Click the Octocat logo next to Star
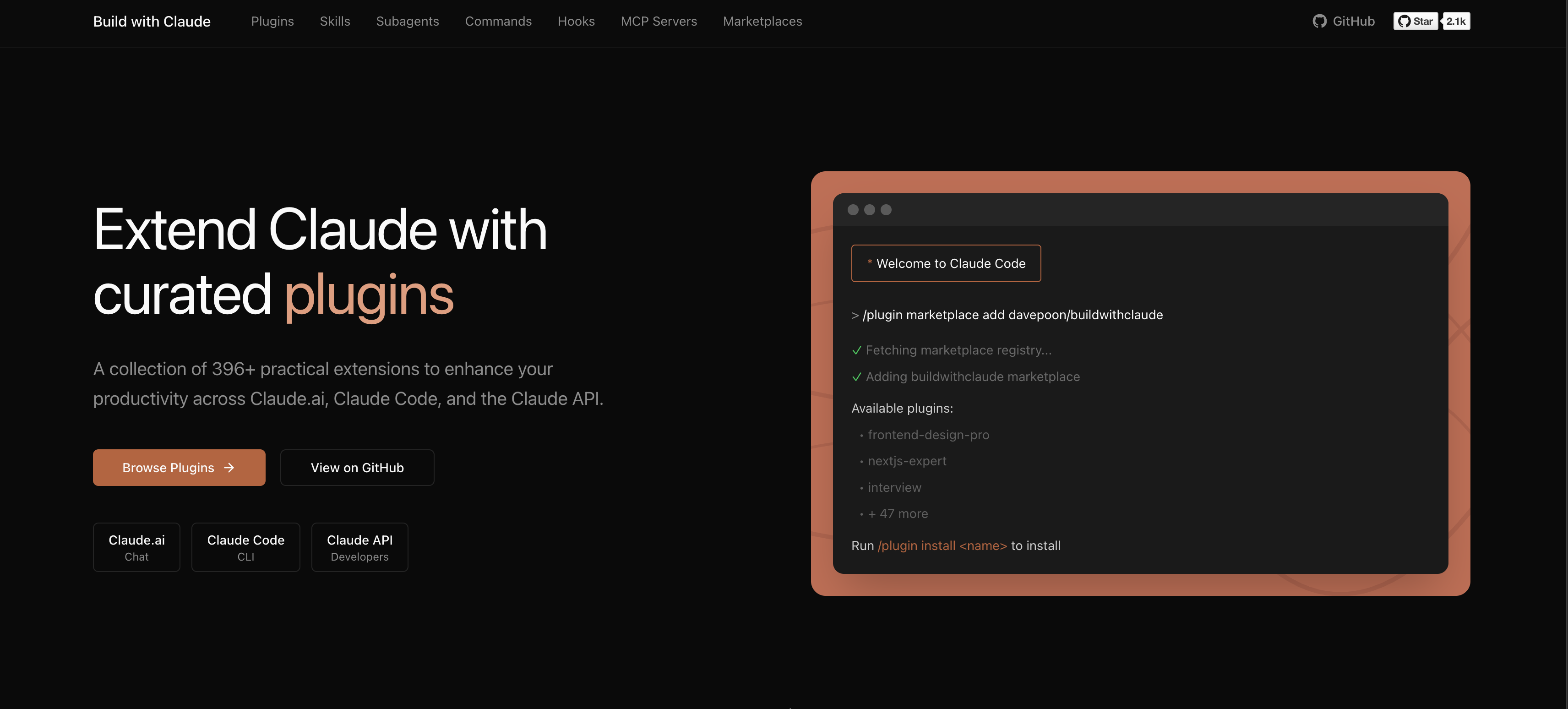This screenshot has width=1568, height=709. [1404, 21]
